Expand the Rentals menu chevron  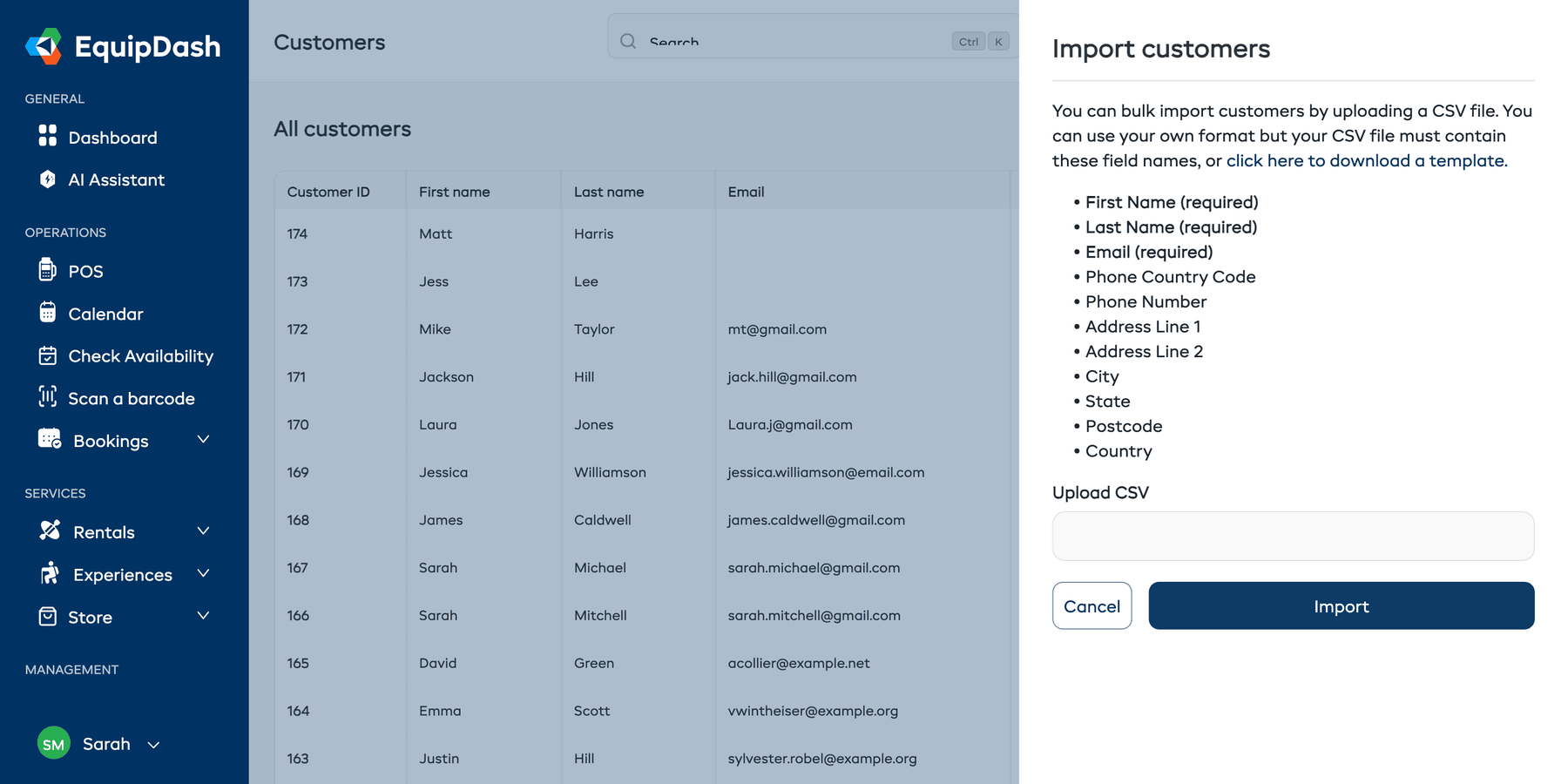[x=203, y=531]
